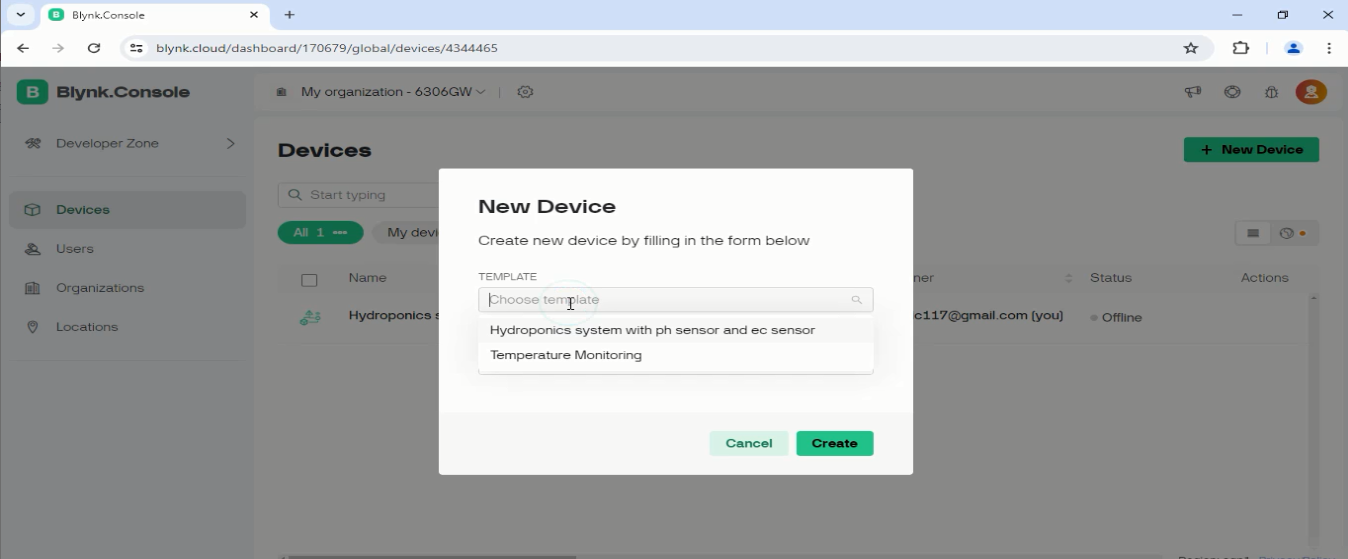Toggle select-all checkbox in devices table

(x=309, y=279)
